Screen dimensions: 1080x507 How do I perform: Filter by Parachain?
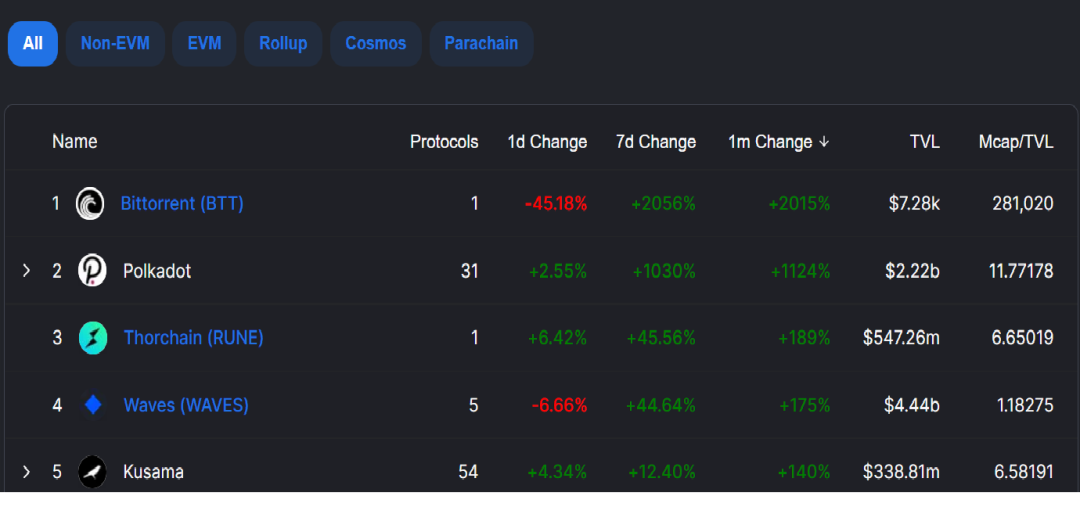[x=481, y=43]
